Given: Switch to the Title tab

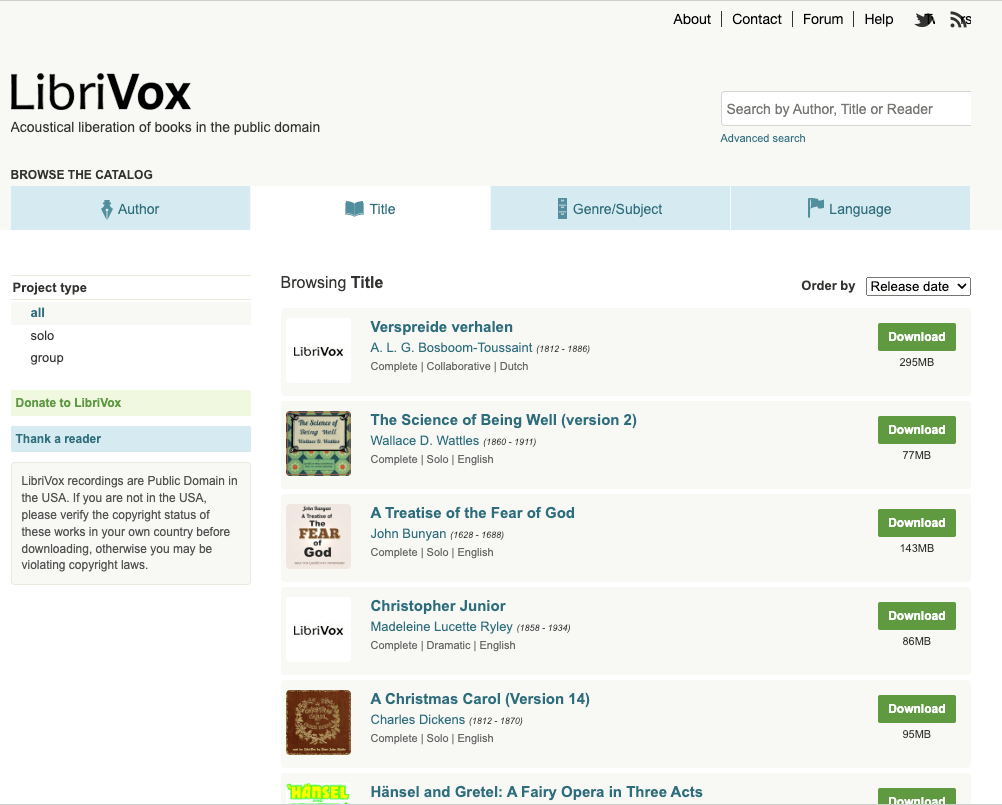Looking at the screenshot, I should pos(371,208).
